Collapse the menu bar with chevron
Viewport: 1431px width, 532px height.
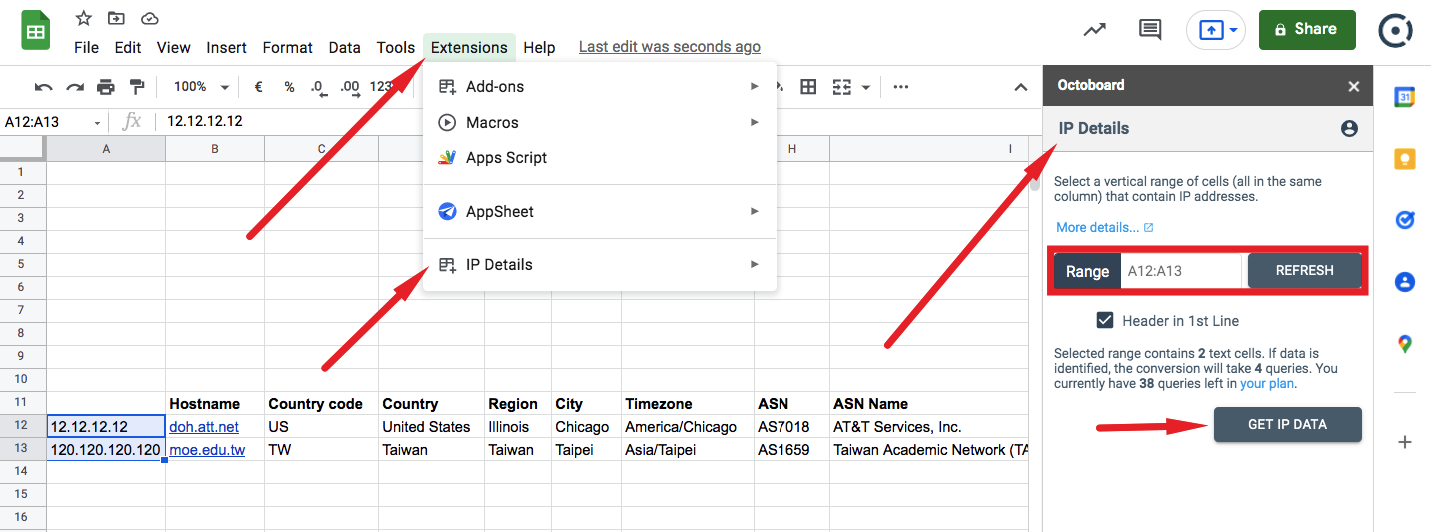coord(1021,87)
